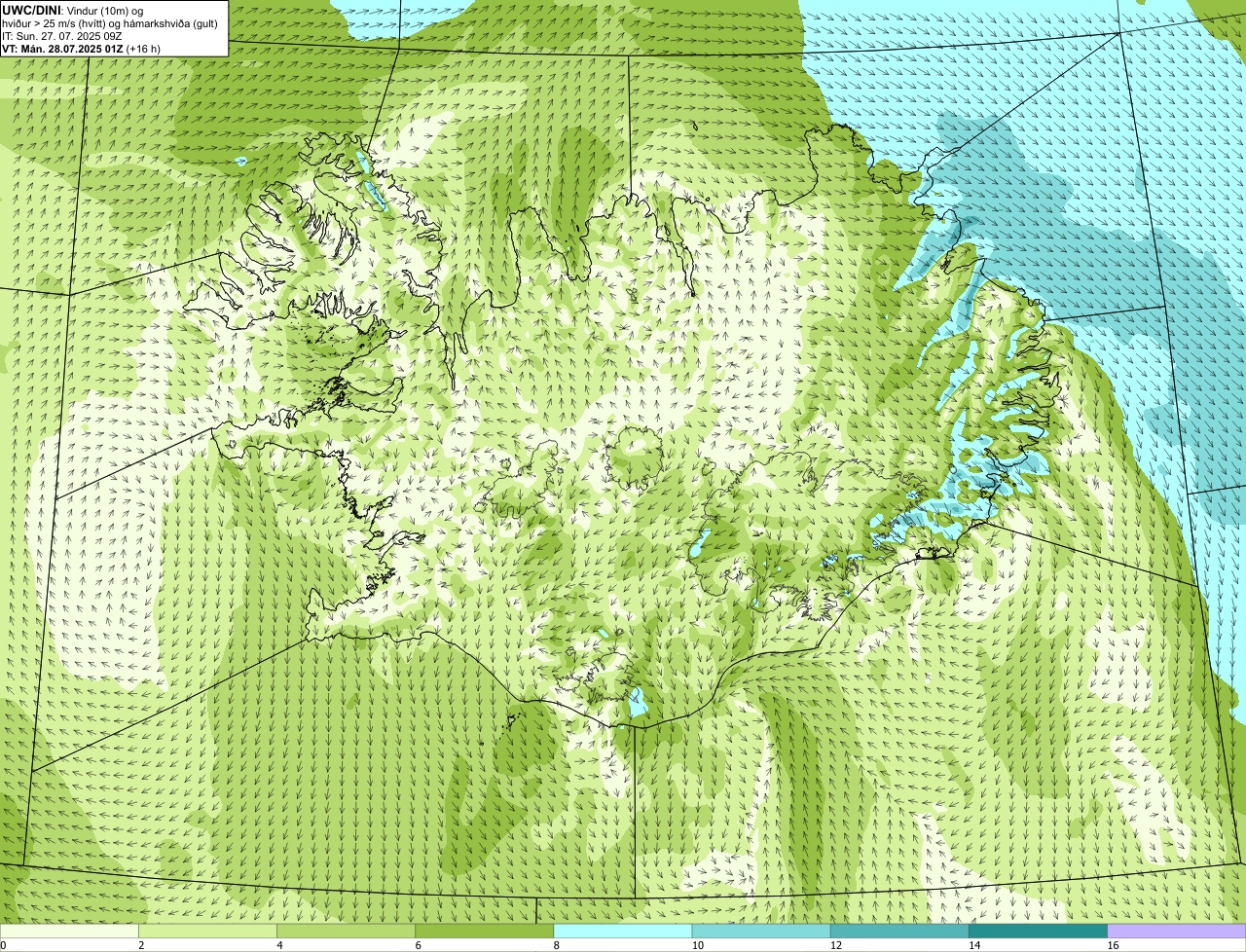Select the 2–4 m/s light green swatch

209,932
